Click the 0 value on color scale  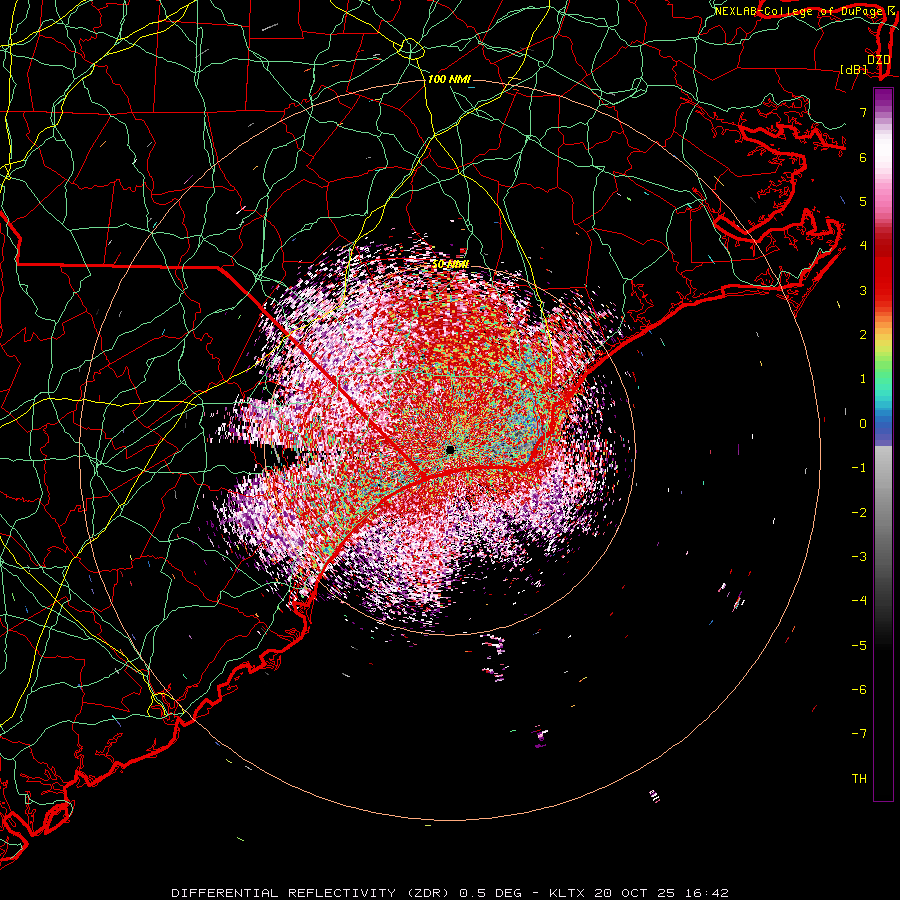pyautogui.click(x=863, y=424)
